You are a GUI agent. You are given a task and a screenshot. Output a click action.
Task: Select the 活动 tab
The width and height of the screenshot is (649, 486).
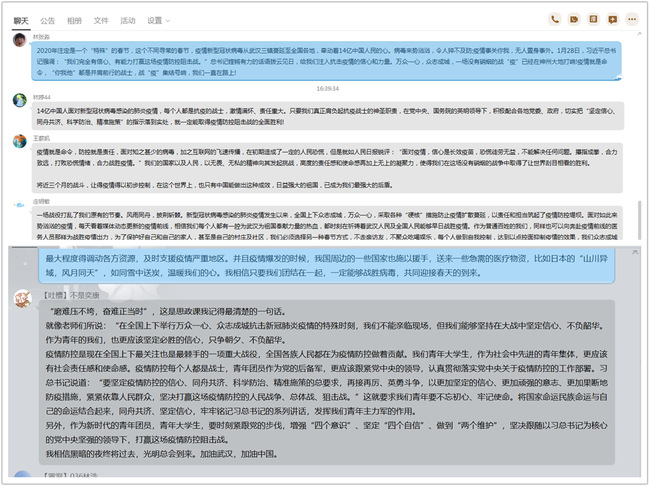pyautogui.click(x=127, y=20)
